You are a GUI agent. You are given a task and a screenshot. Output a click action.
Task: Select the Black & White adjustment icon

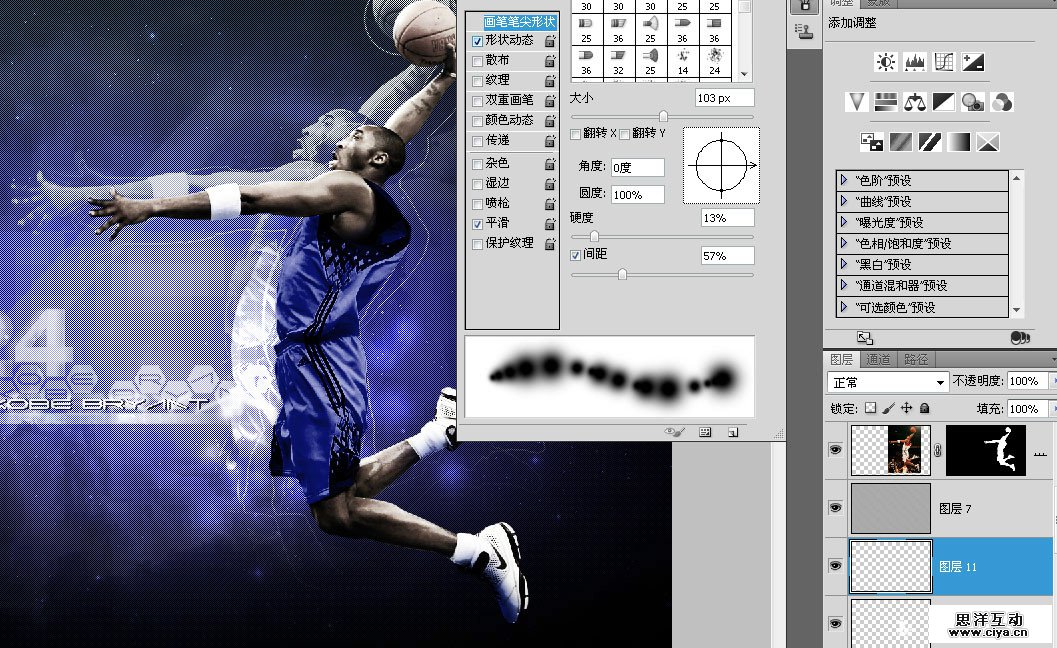coord(944,102)
